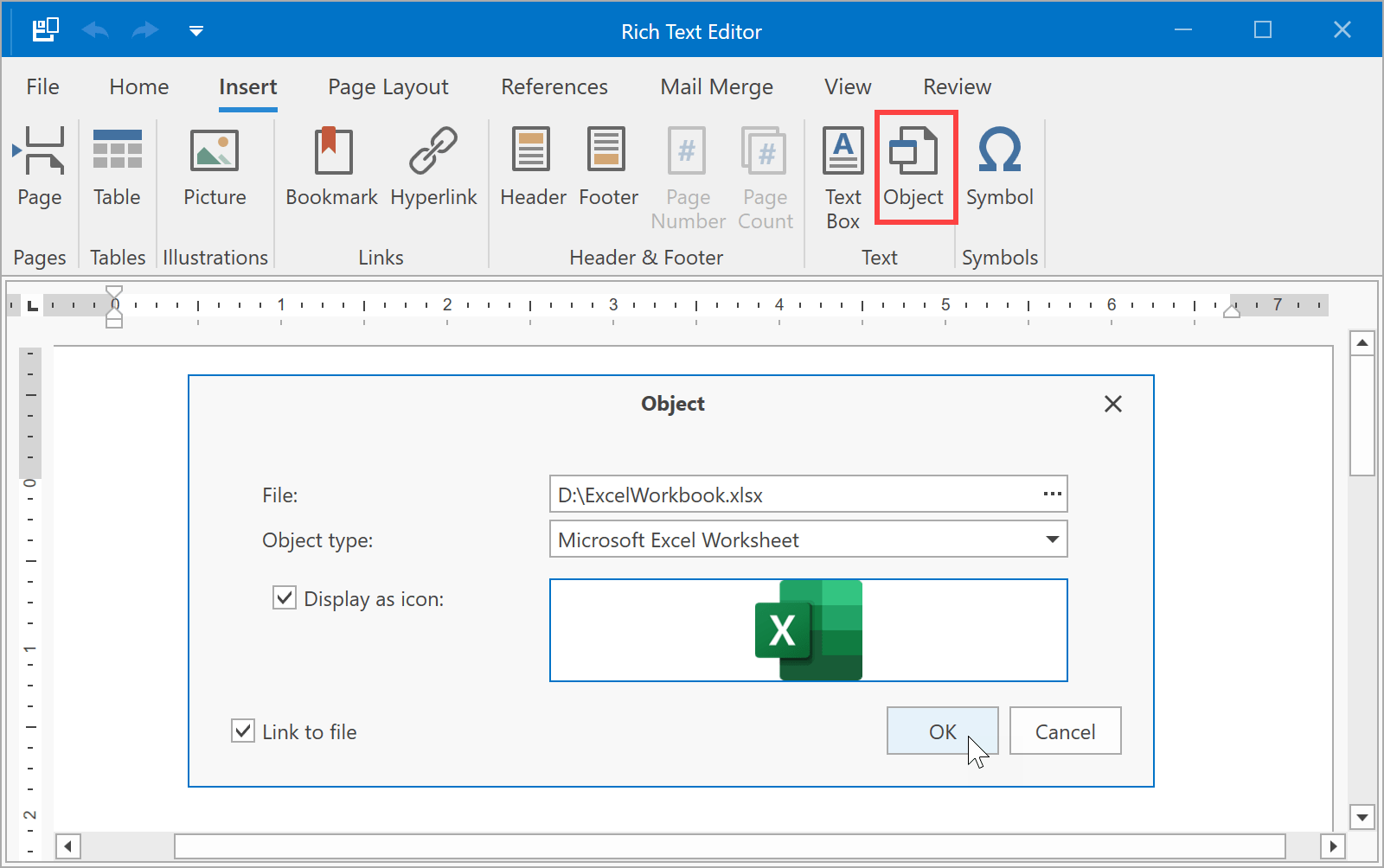The image size is (1384, 868).
Task: Go to the Mail Merge tab
Action: click(x=717, y=86)
